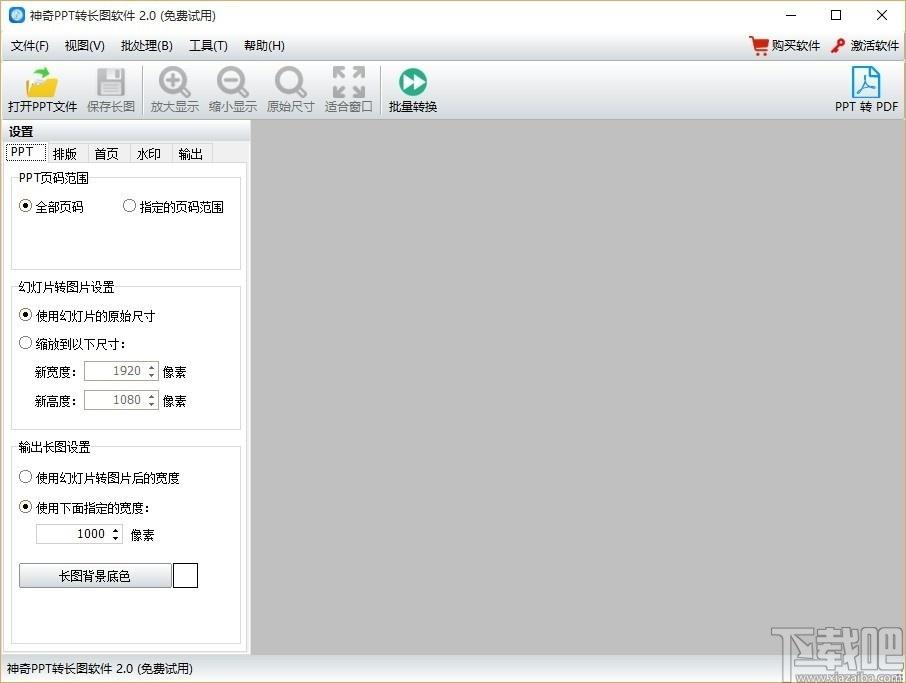Choose 使用幻灯片的原始尺寸 option
This screenshot has width=906, height=683.
25,315
